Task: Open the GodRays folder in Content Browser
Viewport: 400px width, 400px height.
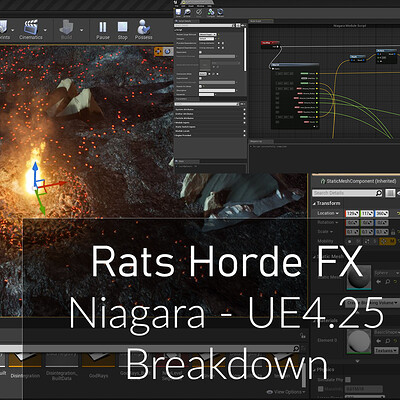Action: click(98, 365)
